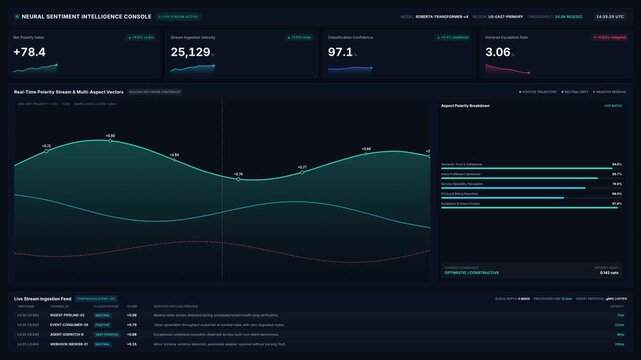Viewport: 641px width, 360px height.
Task: Click the +0.80 peak data point
Action: (x=110, y=141)
